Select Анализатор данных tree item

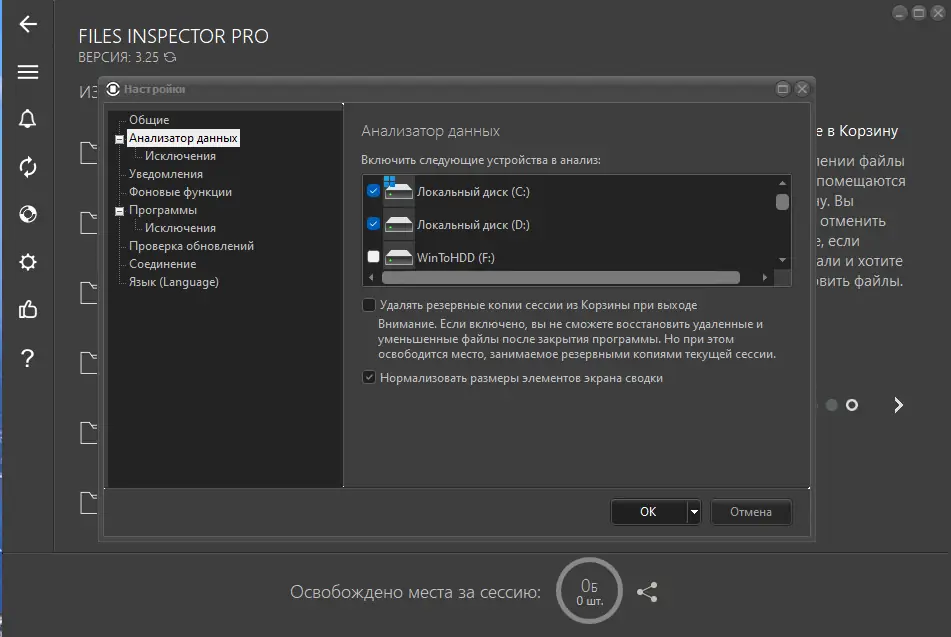183,138
